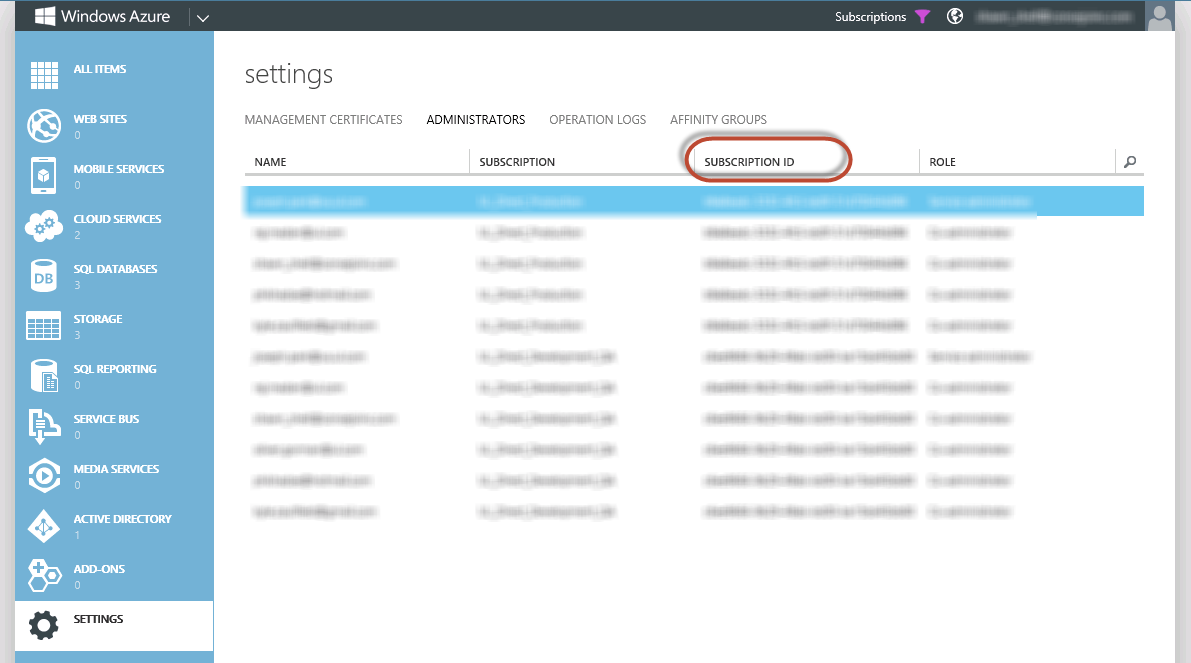The image size is (1191, 663).
Task: Sort by the Subscription ID column header
Action: click(x=749, y=162)
